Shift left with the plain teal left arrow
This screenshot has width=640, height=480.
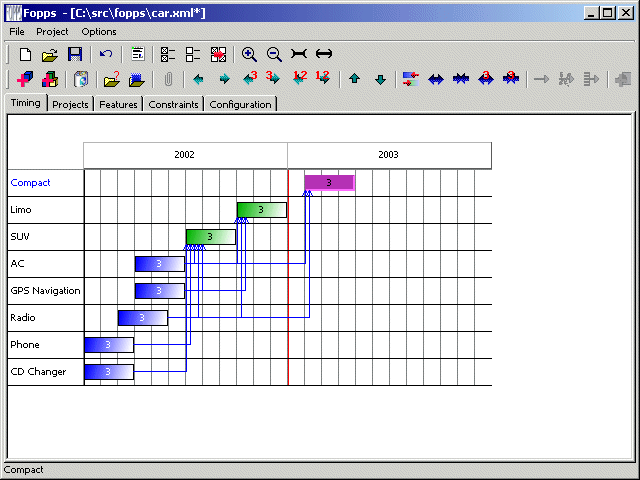[198, 79]
